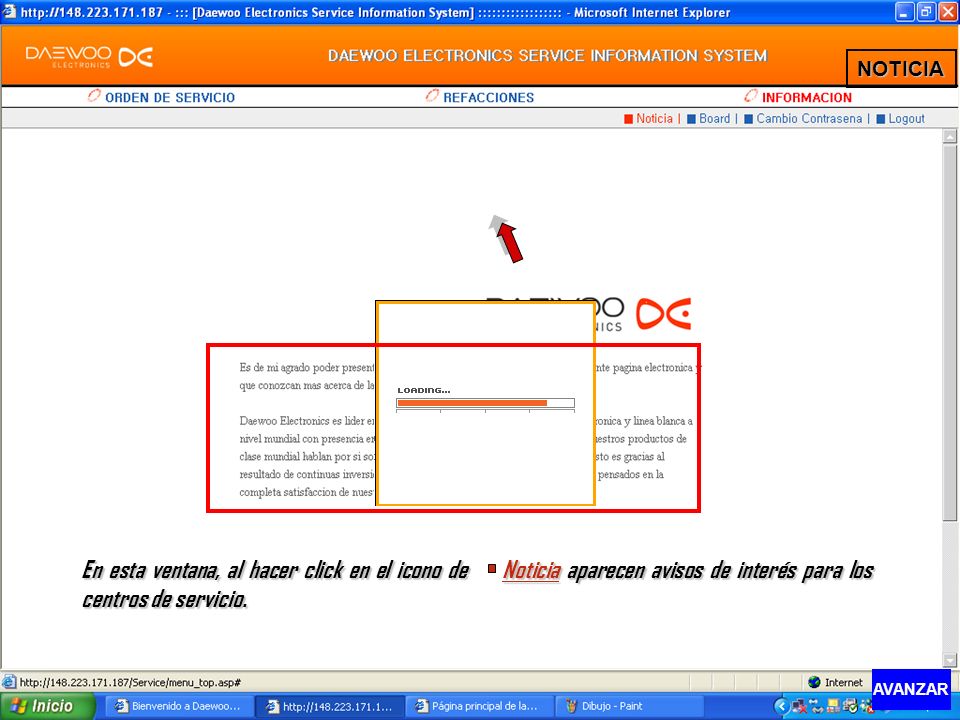960x720 pixels.
Task: Click the AVANZAR button
Action: coord(910,689)
